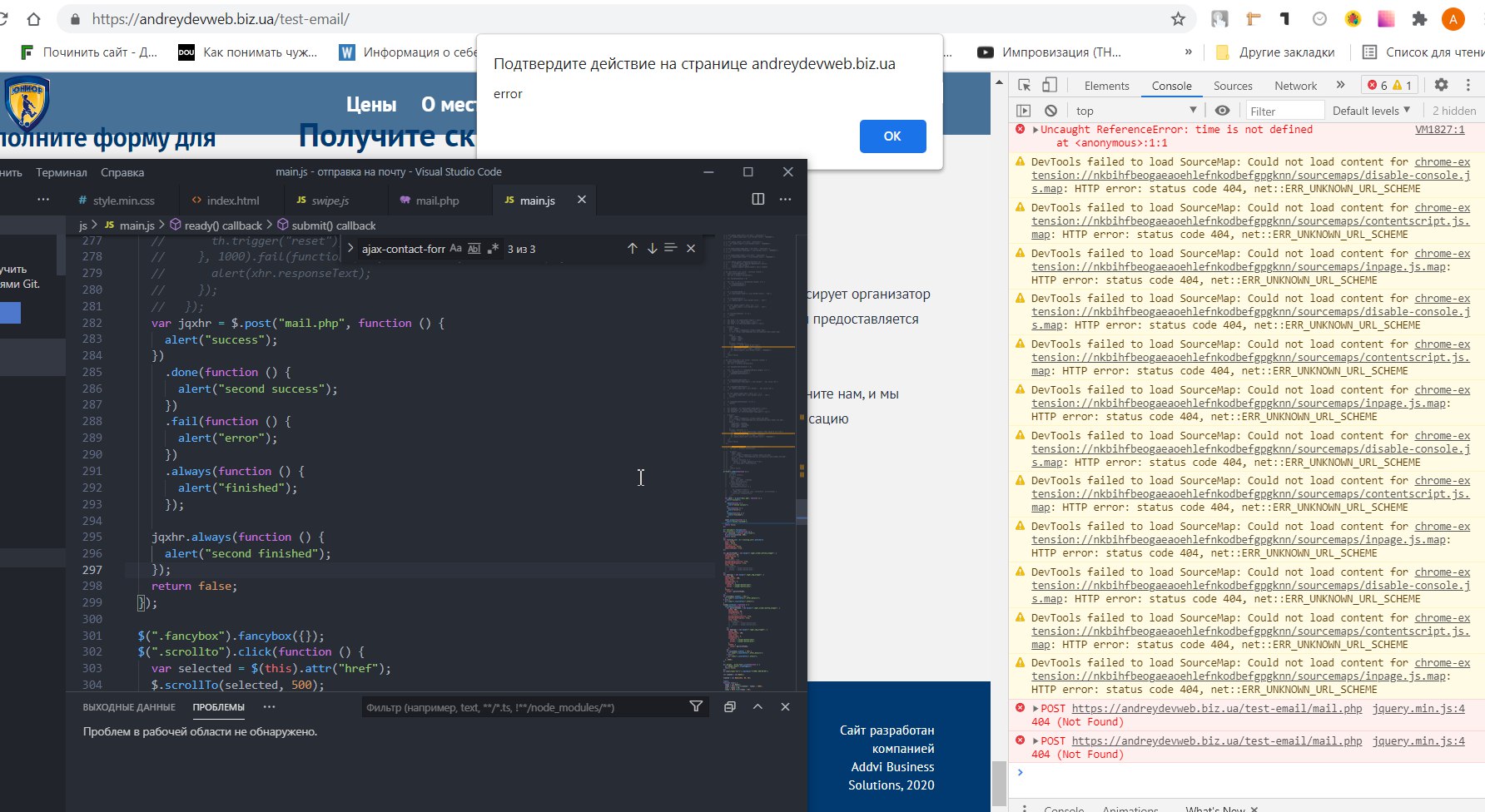1485x812 pixels.
Task: Open the Импровизация YouTube bookmark
Action: [x=1049, y=52]
